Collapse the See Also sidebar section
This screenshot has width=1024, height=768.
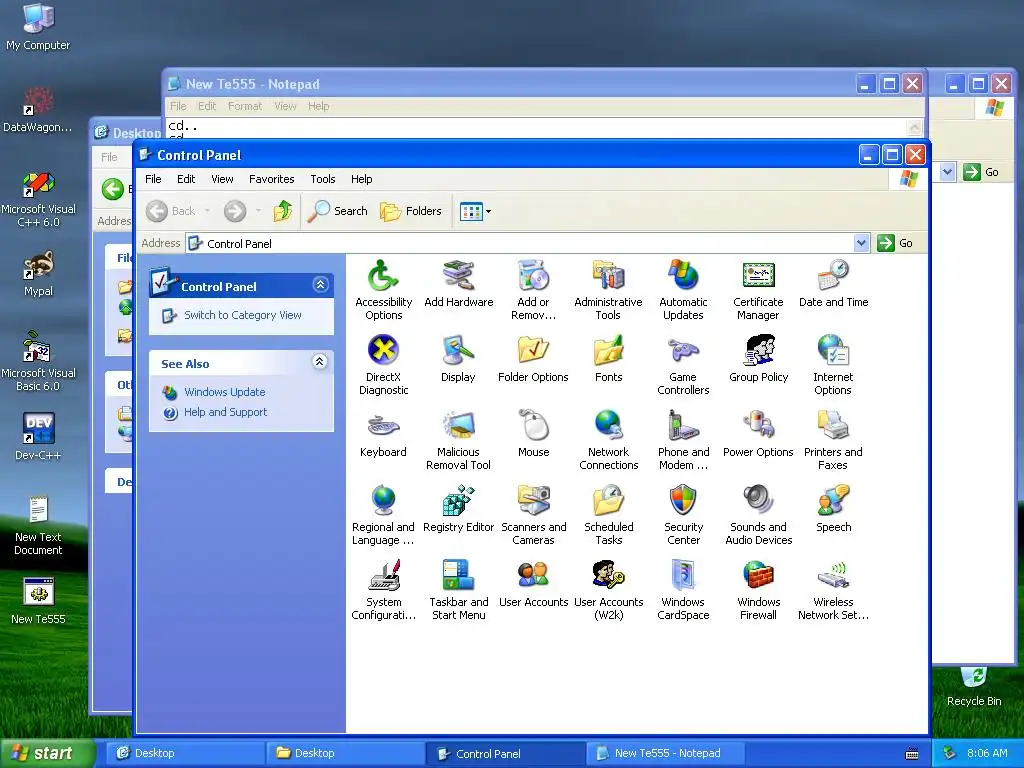coord(319,362)
